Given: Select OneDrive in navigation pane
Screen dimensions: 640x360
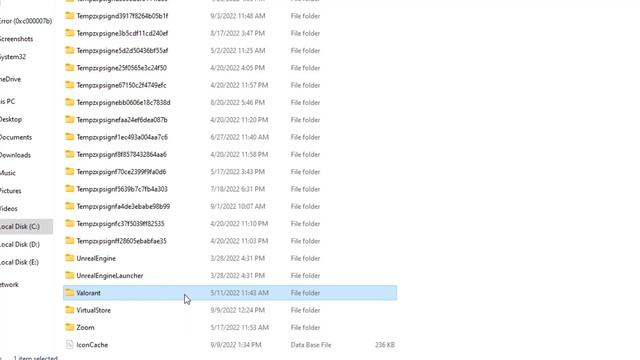Looking at the screenshot, I should [x=11, y=79].
